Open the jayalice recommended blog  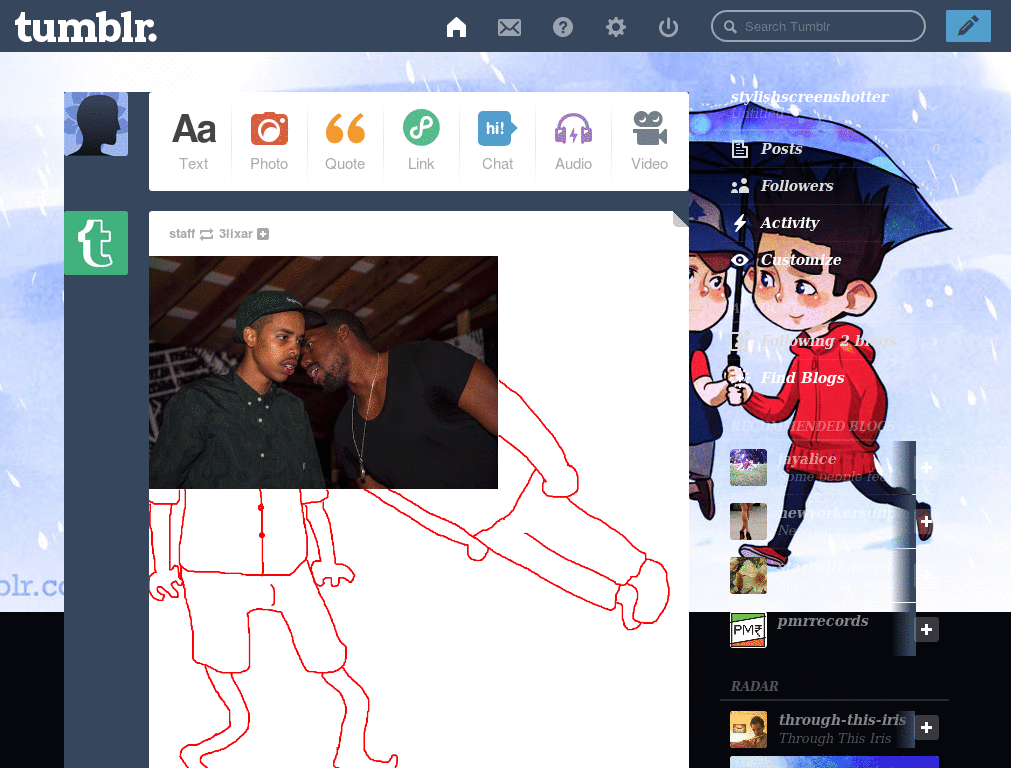(x=807, y=459)
